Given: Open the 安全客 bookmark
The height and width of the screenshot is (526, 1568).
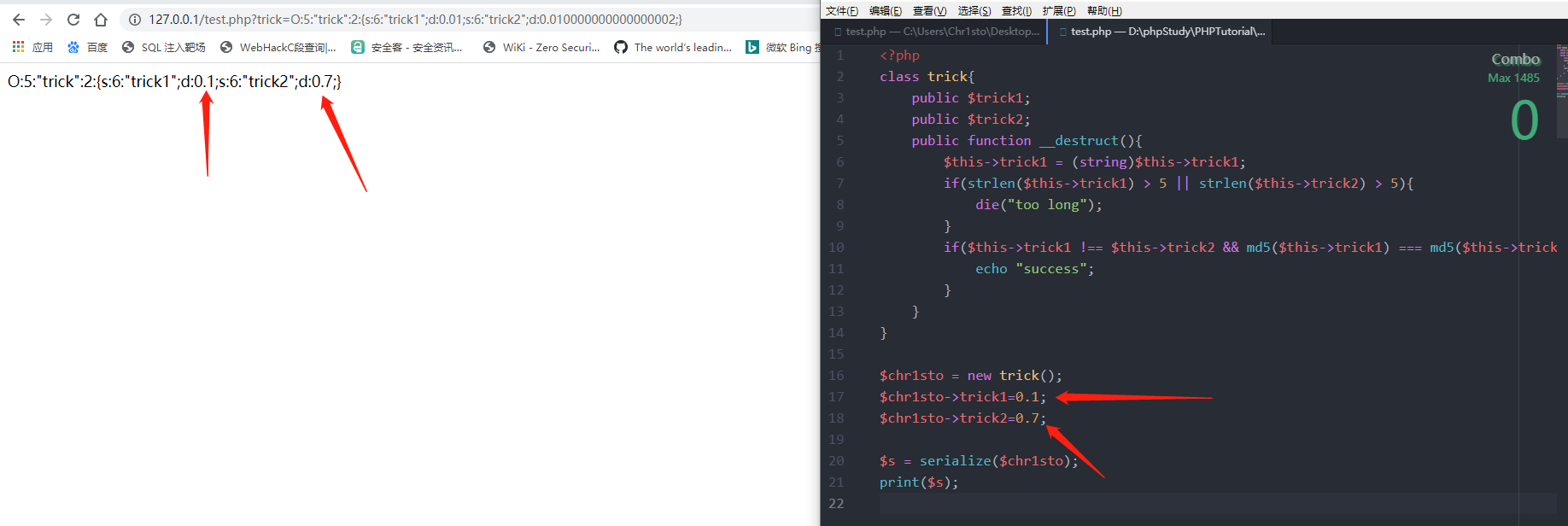Looking at the screenshot, I should 407,47.
